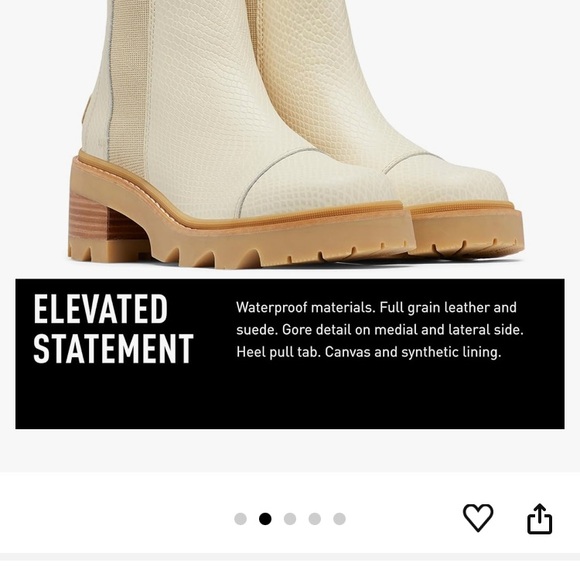Jump to the third carousel dot
The width and height of the screenshot is (580, 580).
[290, 519]
